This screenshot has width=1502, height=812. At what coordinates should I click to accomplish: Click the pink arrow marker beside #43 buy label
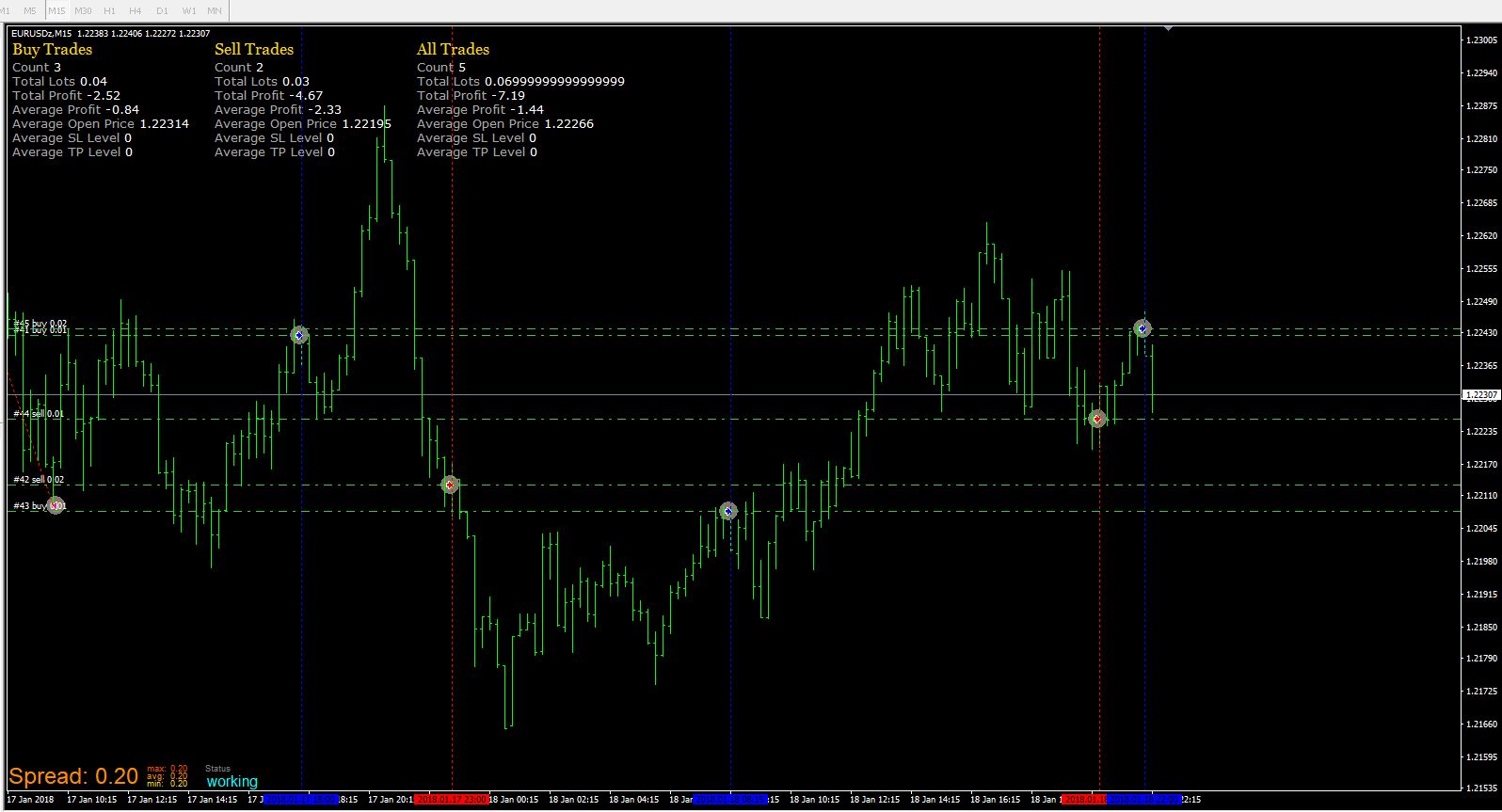[56, 505]
